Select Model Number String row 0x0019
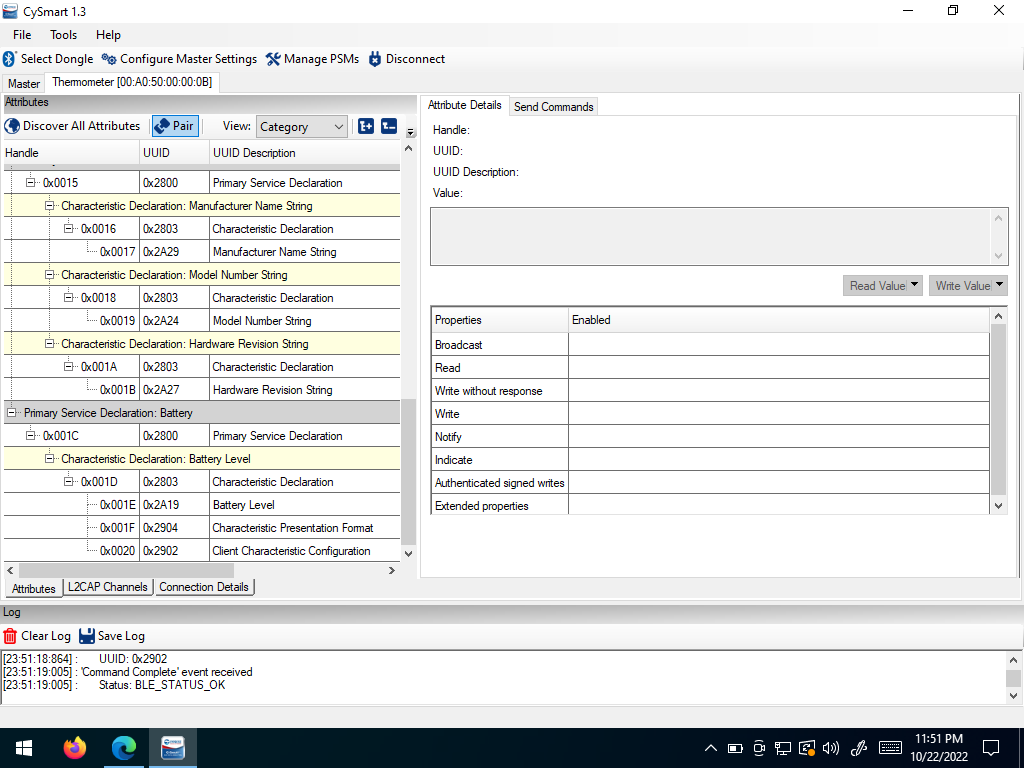The height and width of the screenshot is (768, 1024). click(x=202, y=321)
